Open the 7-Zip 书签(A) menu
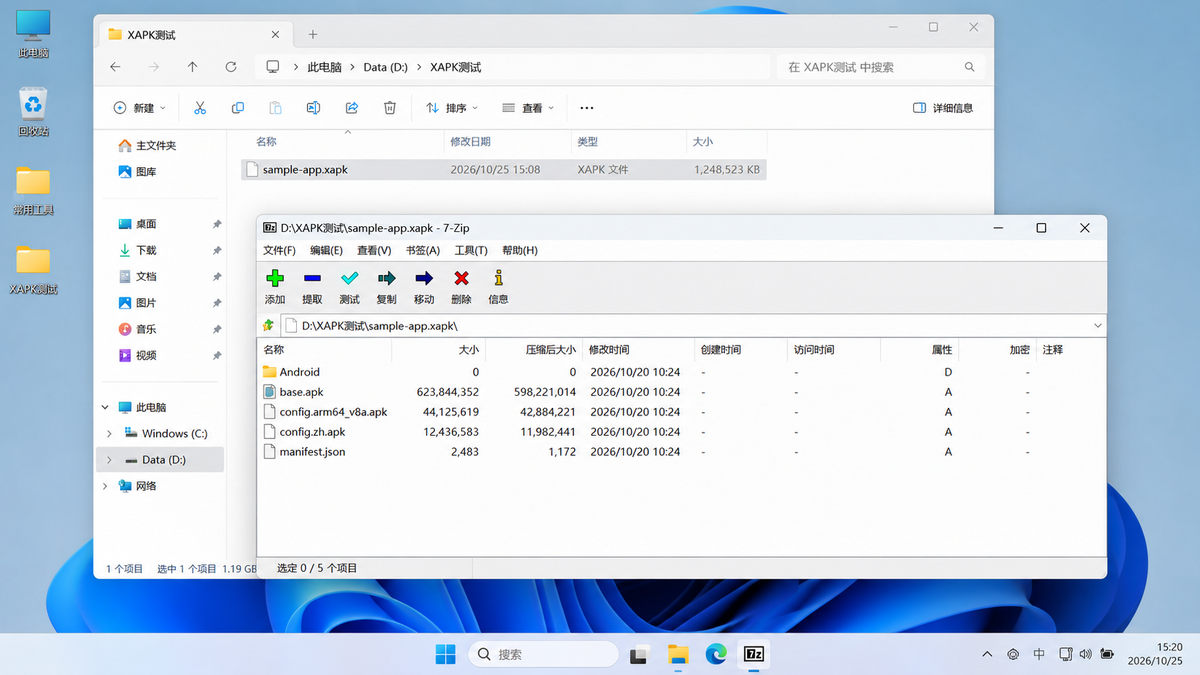The image size is (1200, 675). 422,250
